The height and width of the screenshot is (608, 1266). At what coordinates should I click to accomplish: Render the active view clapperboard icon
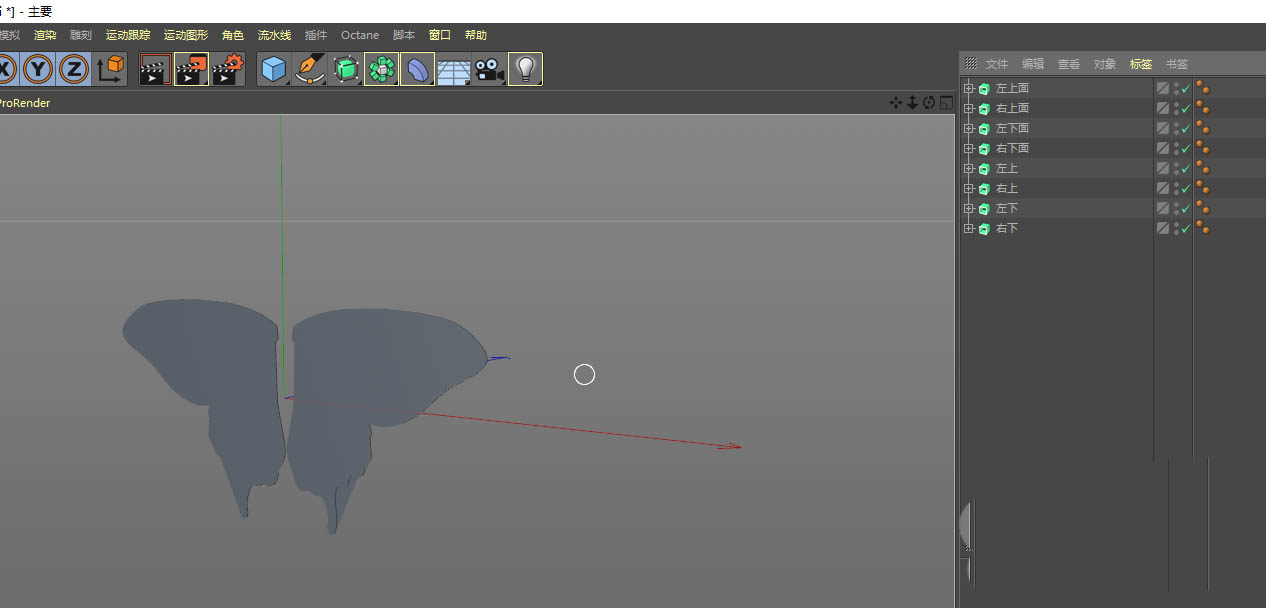155,69
